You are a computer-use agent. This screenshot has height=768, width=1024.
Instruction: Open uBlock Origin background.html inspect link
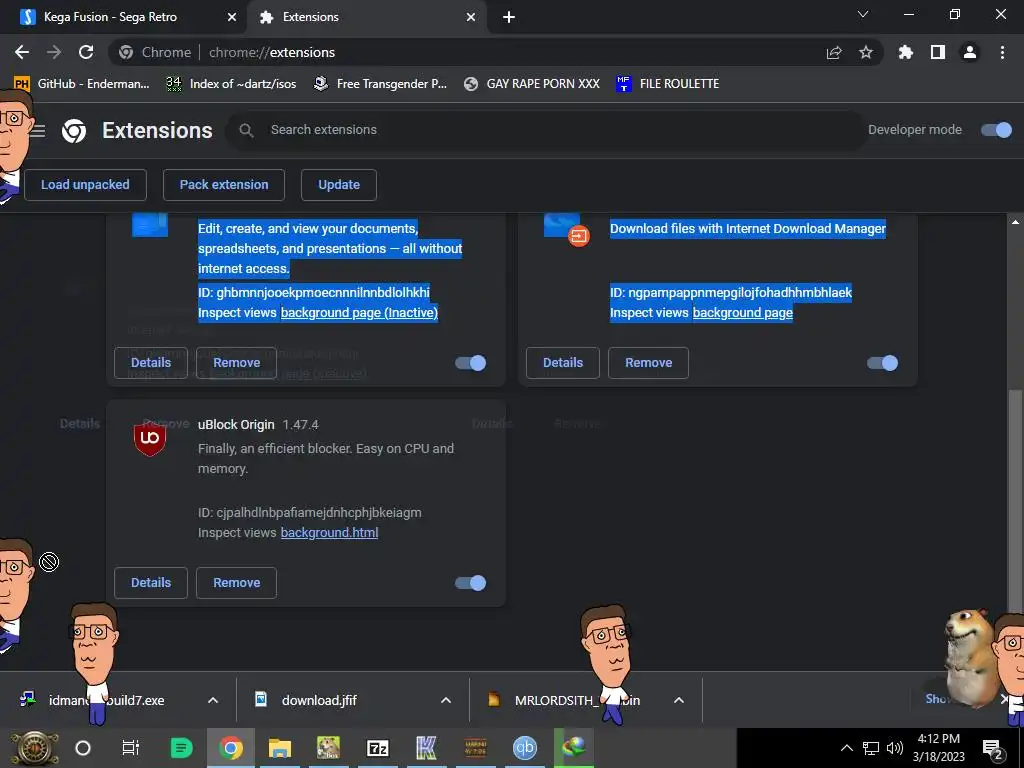click(x=329, y=533)
